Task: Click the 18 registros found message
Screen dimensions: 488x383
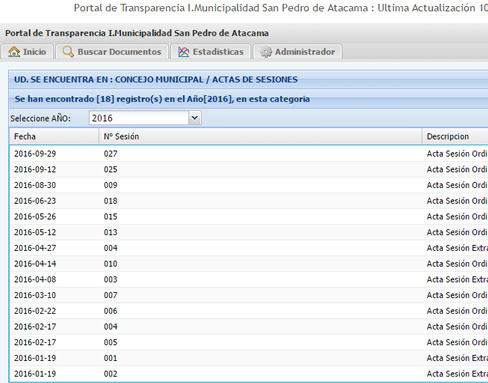Action: tap(162, 99)
